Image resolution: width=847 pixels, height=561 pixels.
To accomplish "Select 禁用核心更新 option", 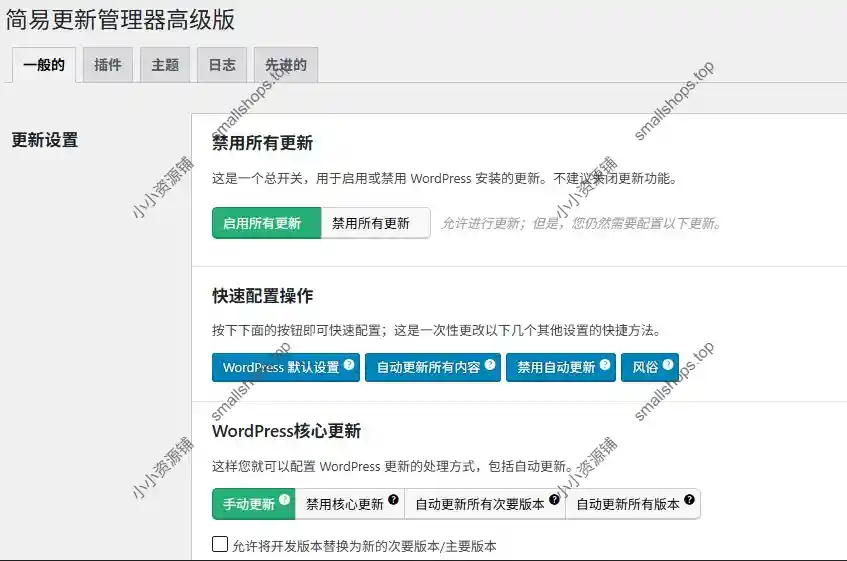I will [349, 504].
